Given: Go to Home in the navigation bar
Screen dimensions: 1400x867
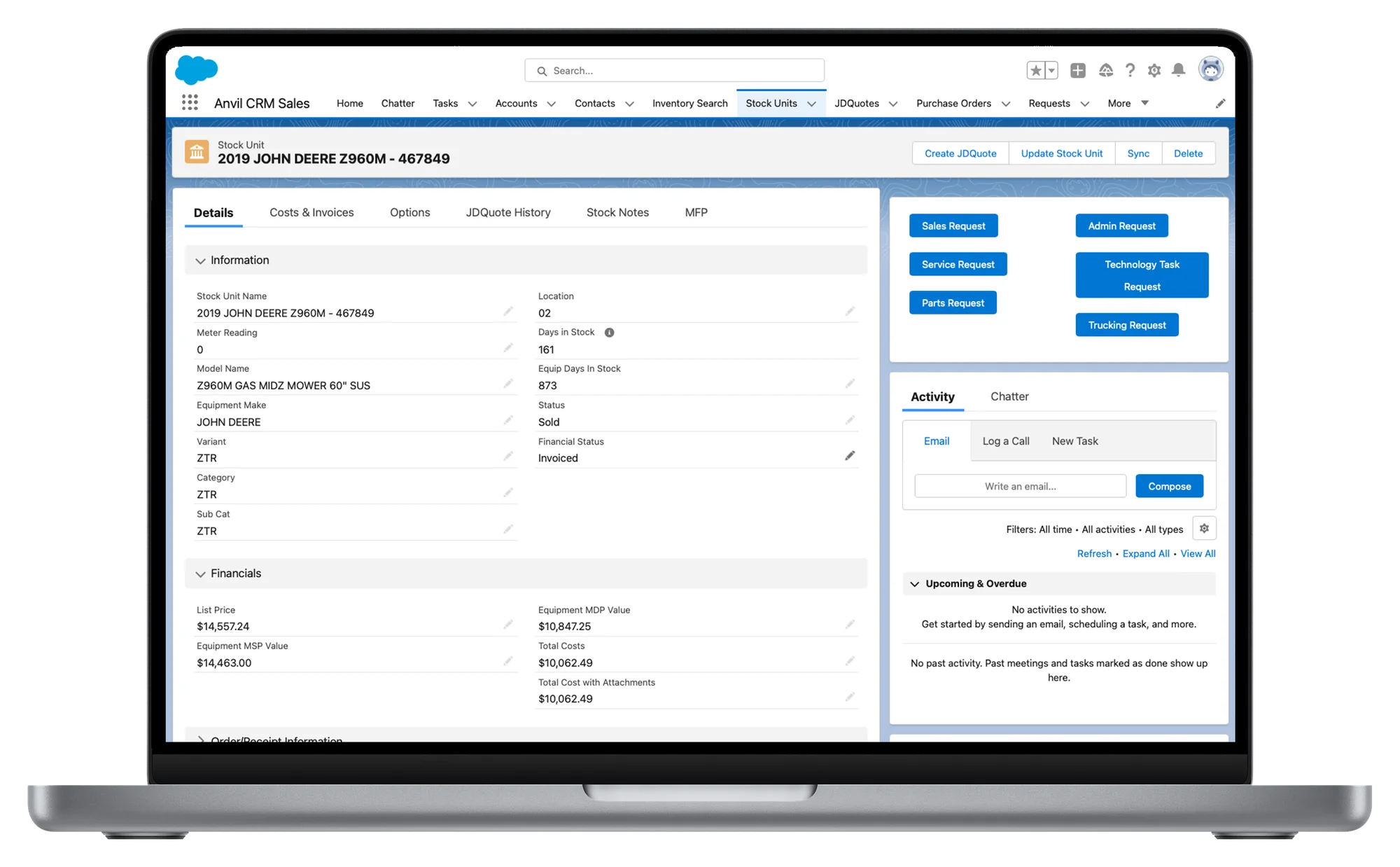Looking at the screenshot, I should pos(349,103).
